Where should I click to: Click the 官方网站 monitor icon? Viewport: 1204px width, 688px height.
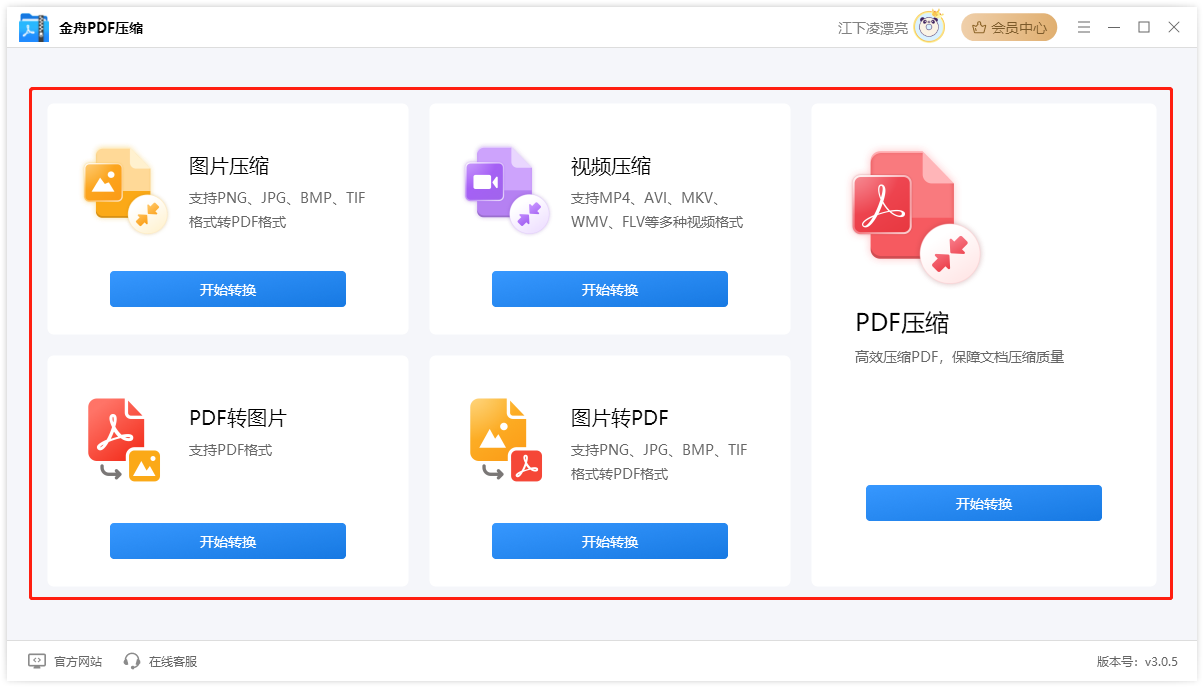pyautogui.click(x=36, y=660)
